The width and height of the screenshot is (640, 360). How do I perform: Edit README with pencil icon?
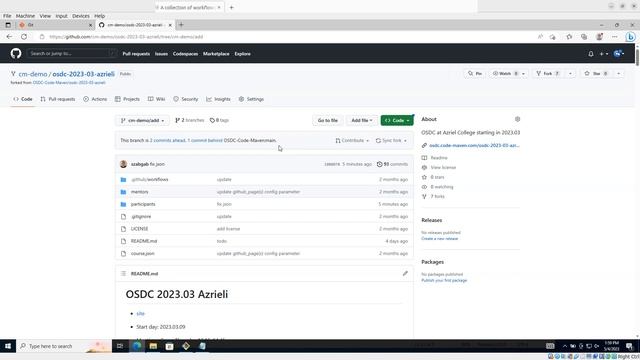(405, 273)
